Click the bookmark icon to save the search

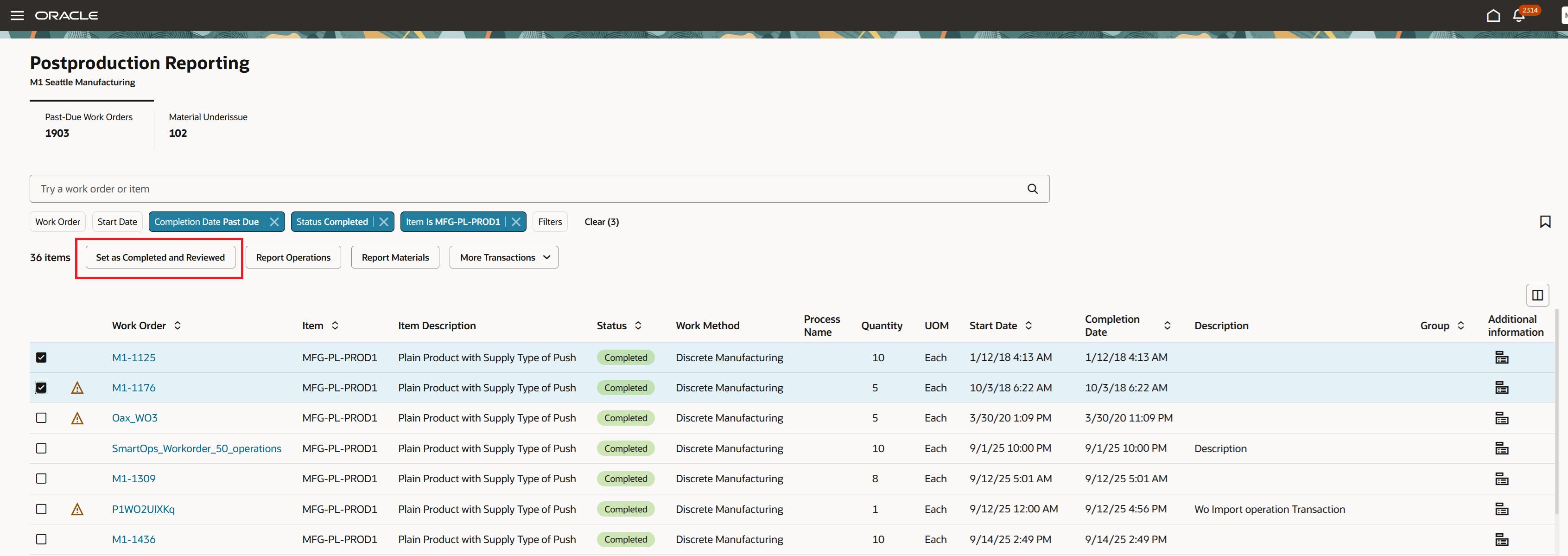click(1545, 222)
